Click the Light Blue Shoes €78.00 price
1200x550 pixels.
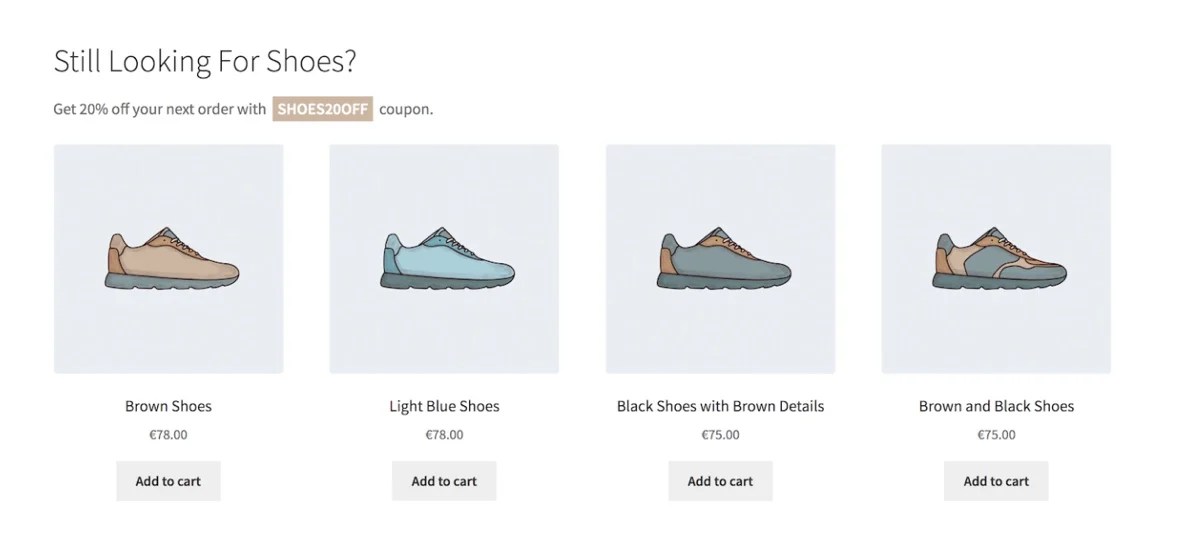[444, 435]
